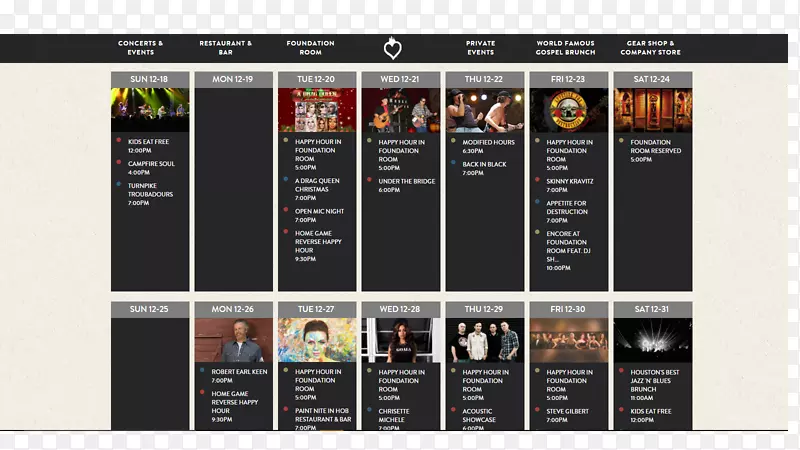Go to the Foundation Room section
The height and width of the screenshot is (450, 800).
(x=310, y=48)
